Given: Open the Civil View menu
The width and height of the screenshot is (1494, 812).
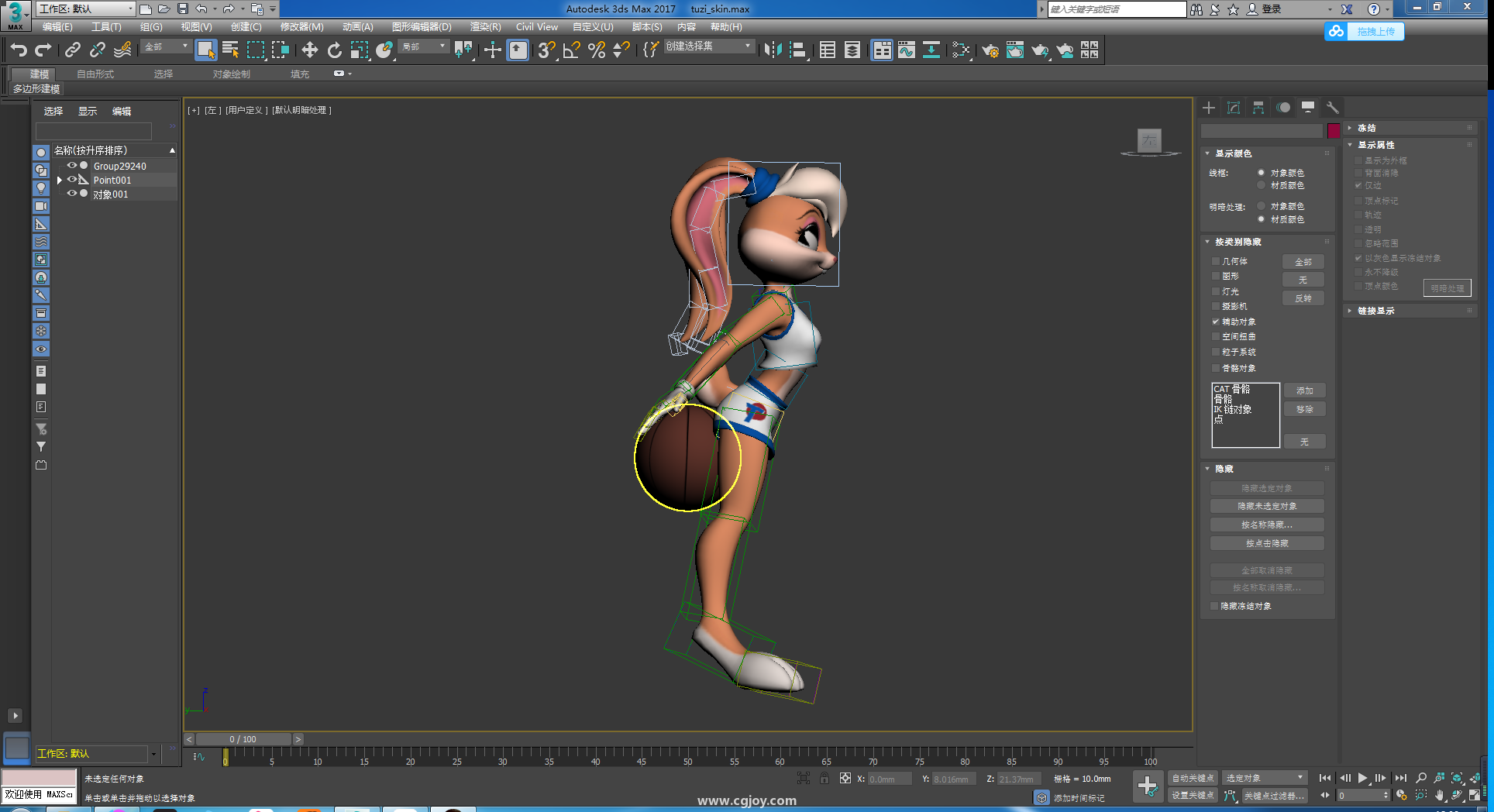Looking at the screenshot, I should click(x=537, y=27).
